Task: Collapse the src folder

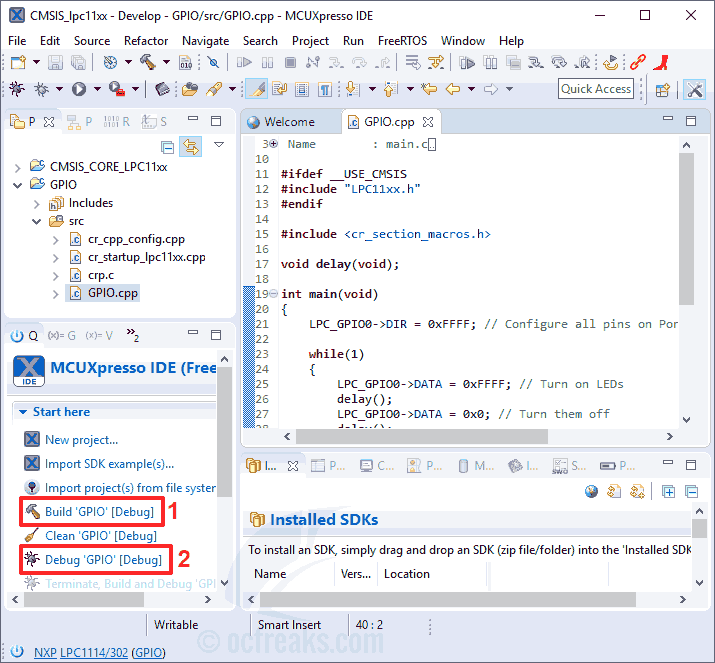Action: 36,222
